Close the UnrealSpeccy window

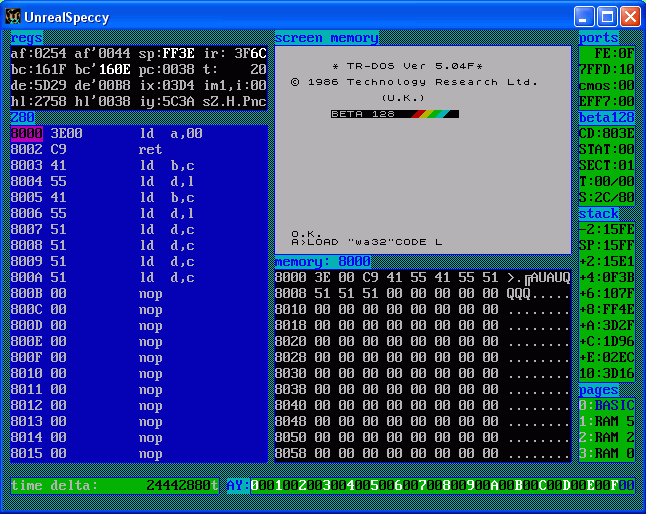(630, 17)
